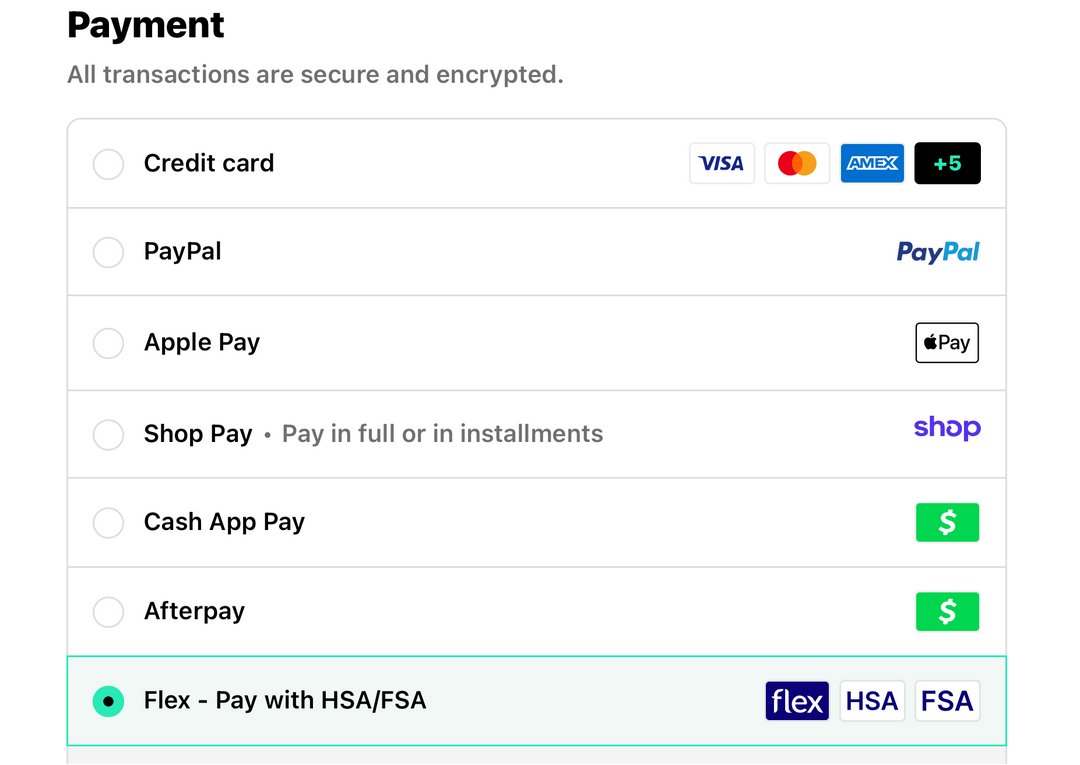Select the Apple Pay payment option

108,343
